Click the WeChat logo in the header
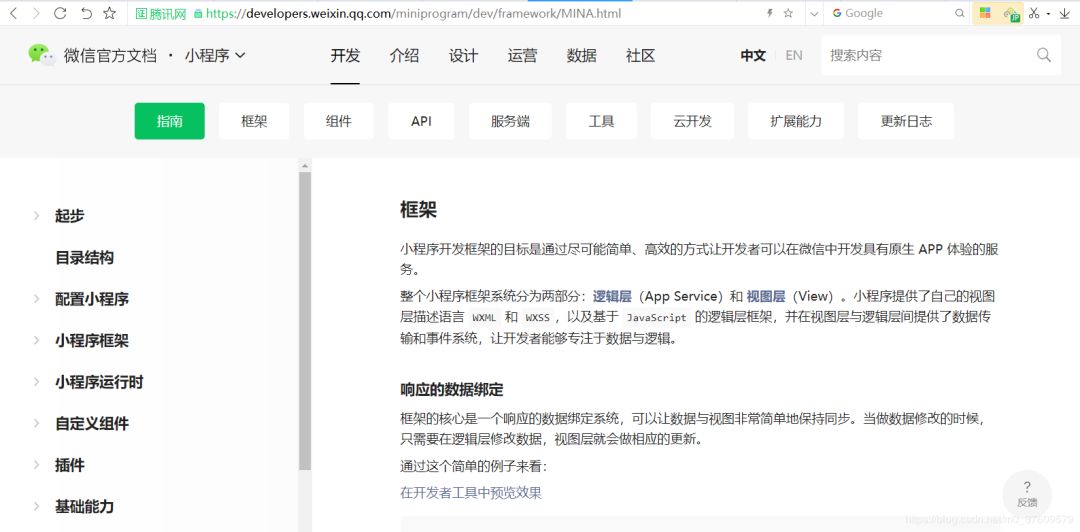1080x532 pixels. 41,55
